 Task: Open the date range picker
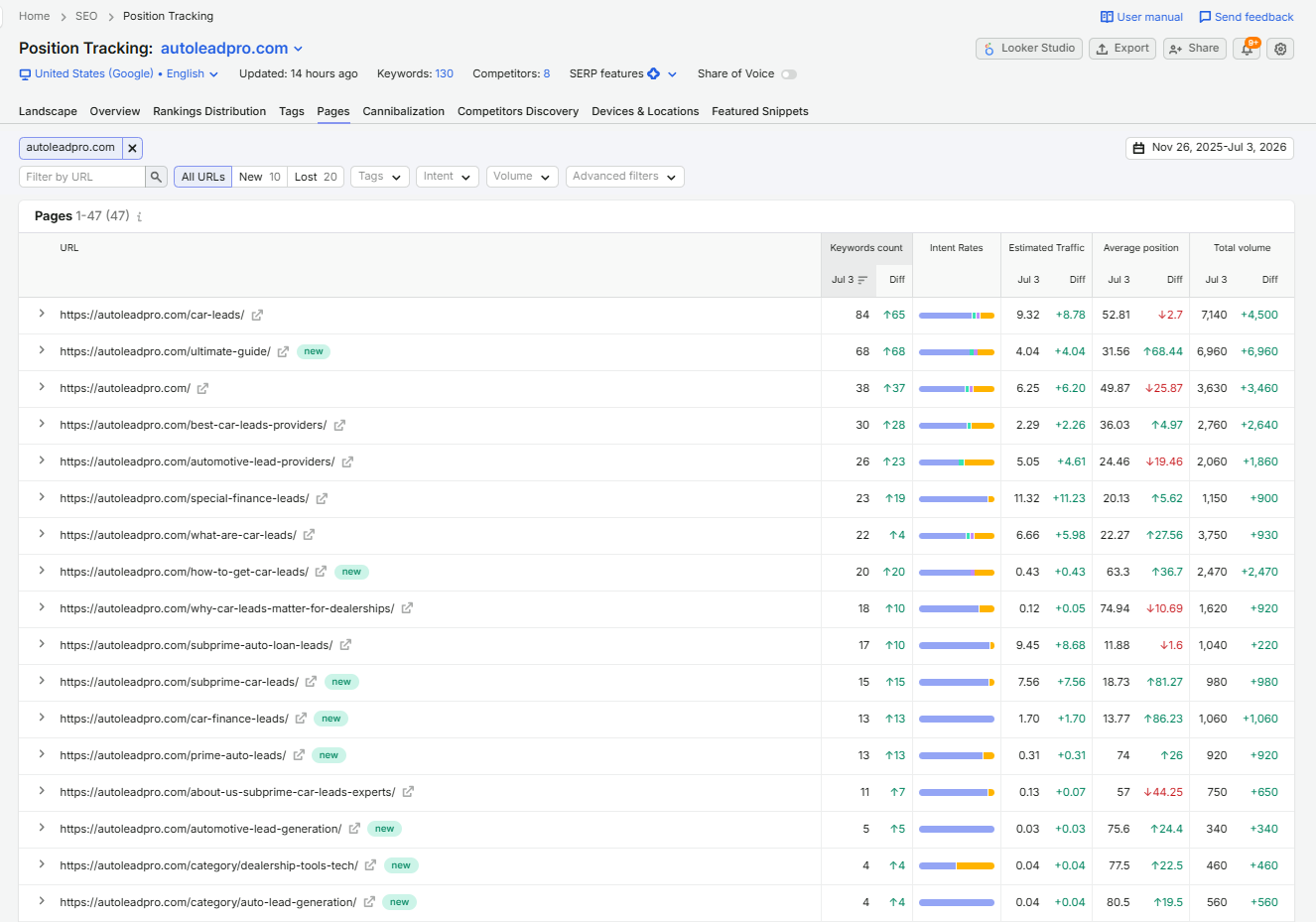click(x=1210, y=148)
